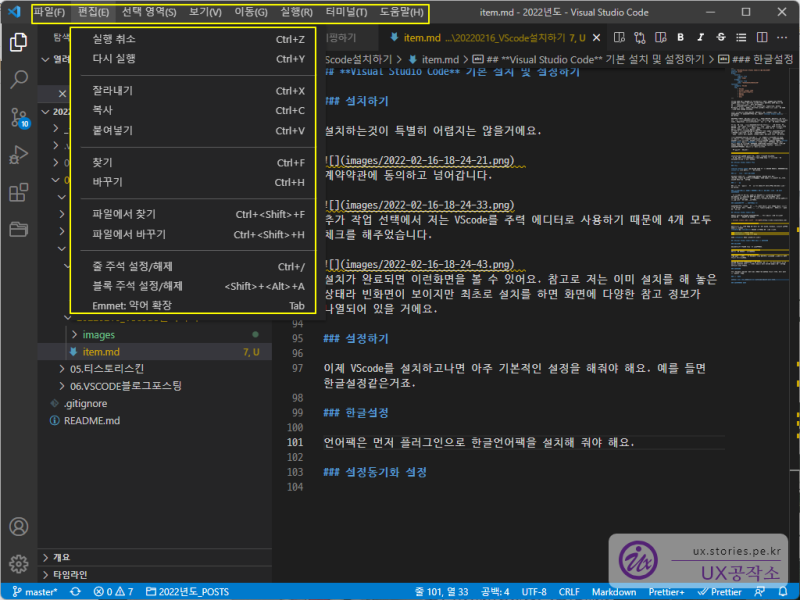Click the 2022년도_POSTS project status item
This screenshot has height=600, width=800.
(x=187, y=591)
